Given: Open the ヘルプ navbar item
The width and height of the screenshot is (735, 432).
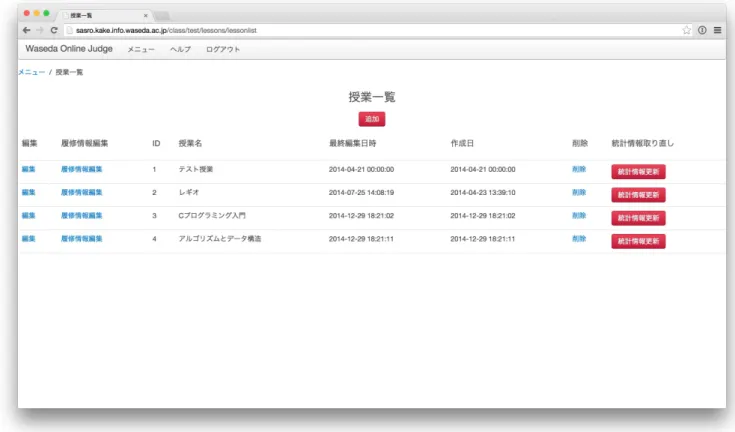Looking at the screenshot, I should pos(180,49).
